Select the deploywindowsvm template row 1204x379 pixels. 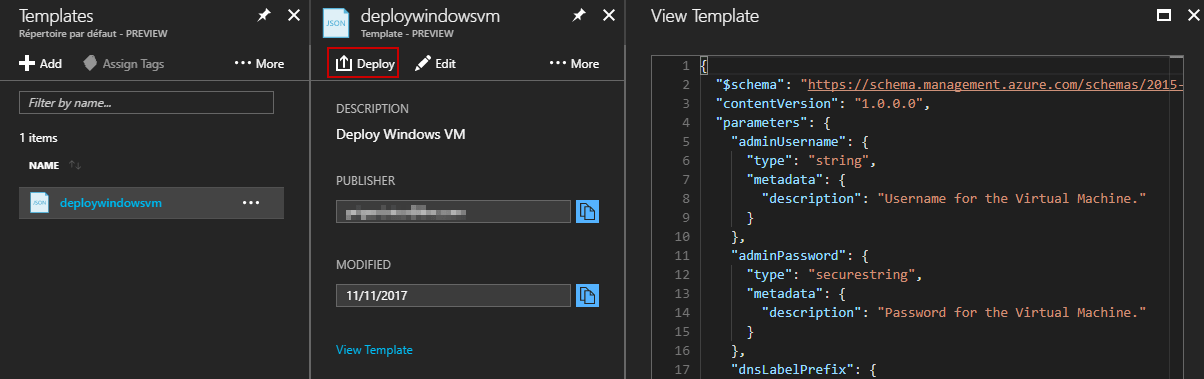[151, 203]
